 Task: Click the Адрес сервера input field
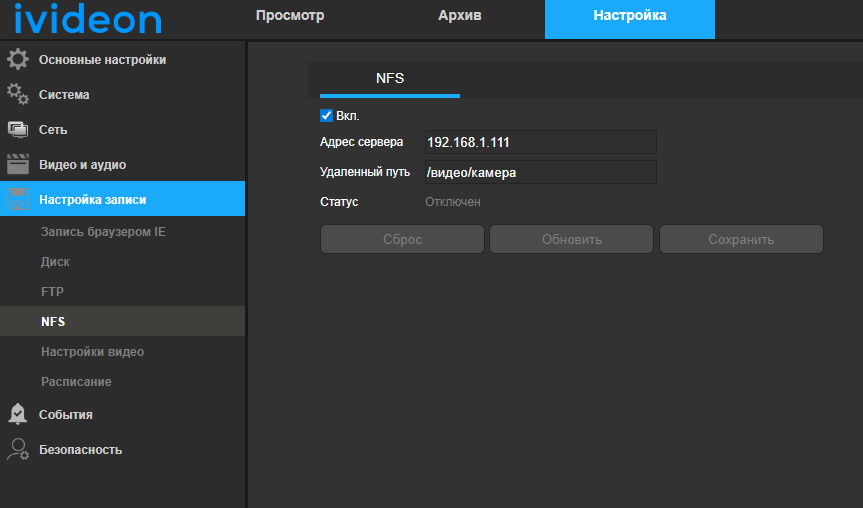click(539, 142)
